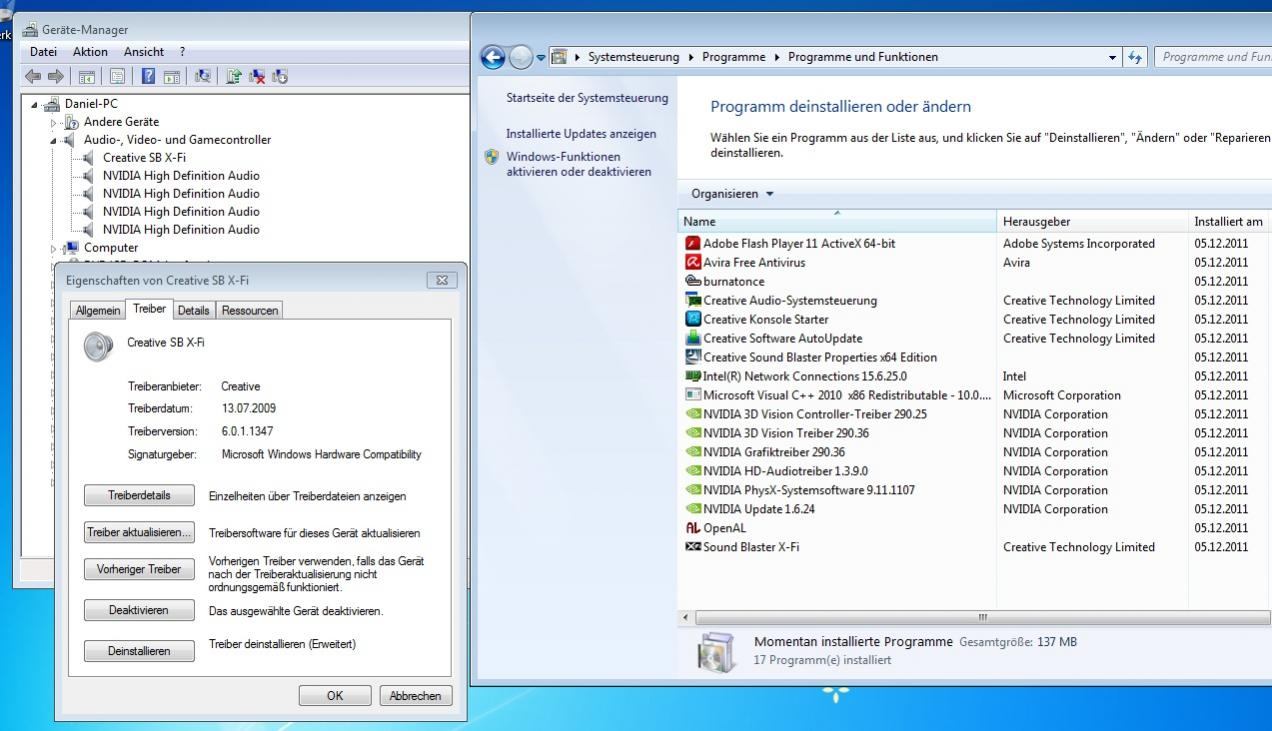The height and width of the screenshot is (731, 1272).
Task: Open the Organisieren dropdown
Action: point(733,194)
